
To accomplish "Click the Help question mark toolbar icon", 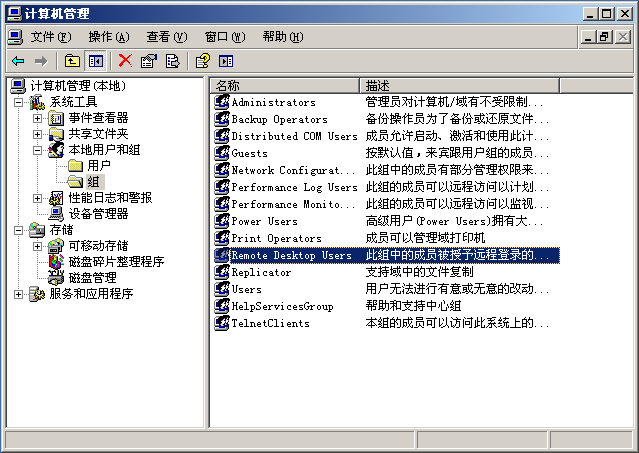I will click(x=203, y=62).
